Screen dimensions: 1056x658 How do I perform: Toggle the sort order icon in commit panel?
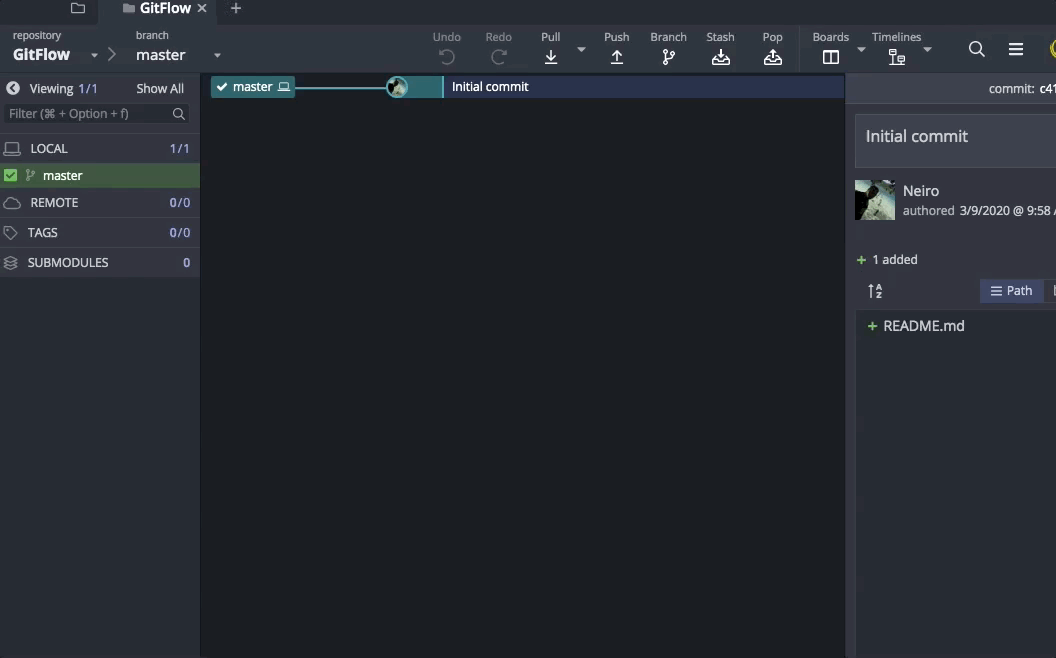coord(875,291)
